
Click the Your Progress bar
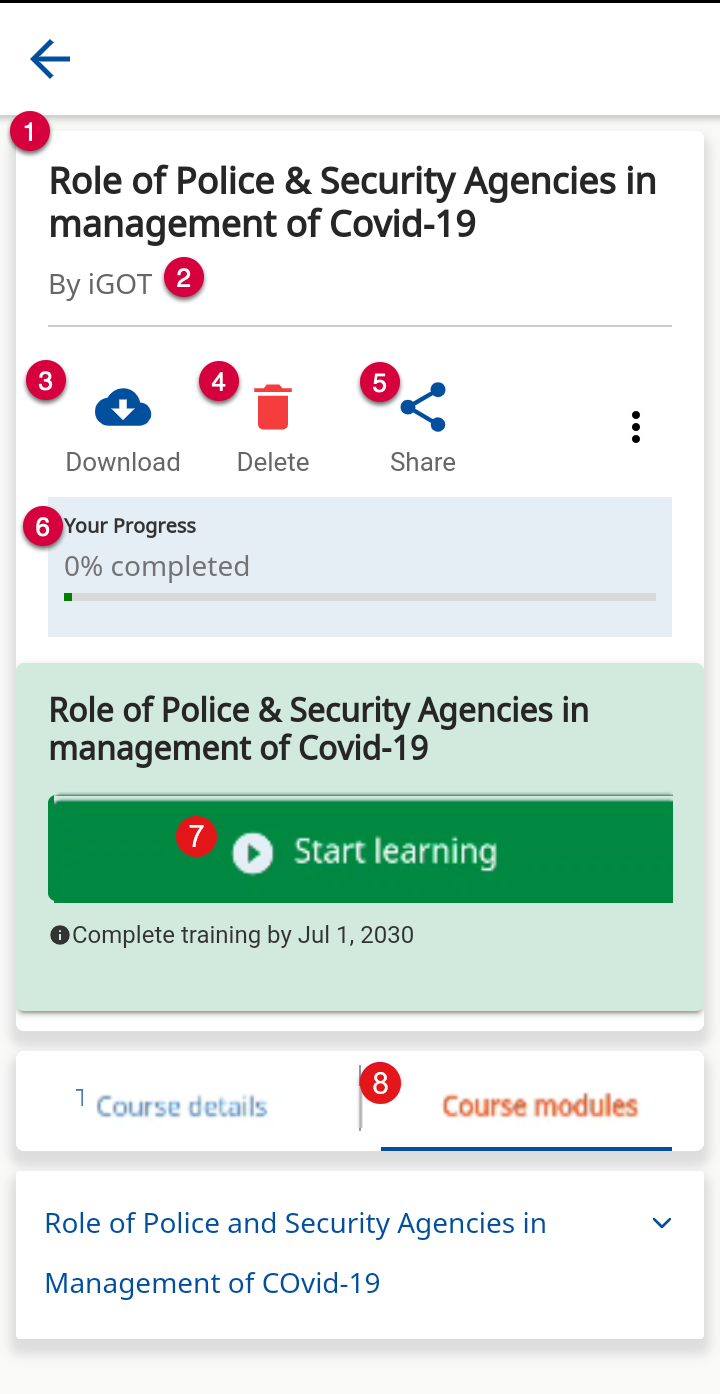(360, 597)
